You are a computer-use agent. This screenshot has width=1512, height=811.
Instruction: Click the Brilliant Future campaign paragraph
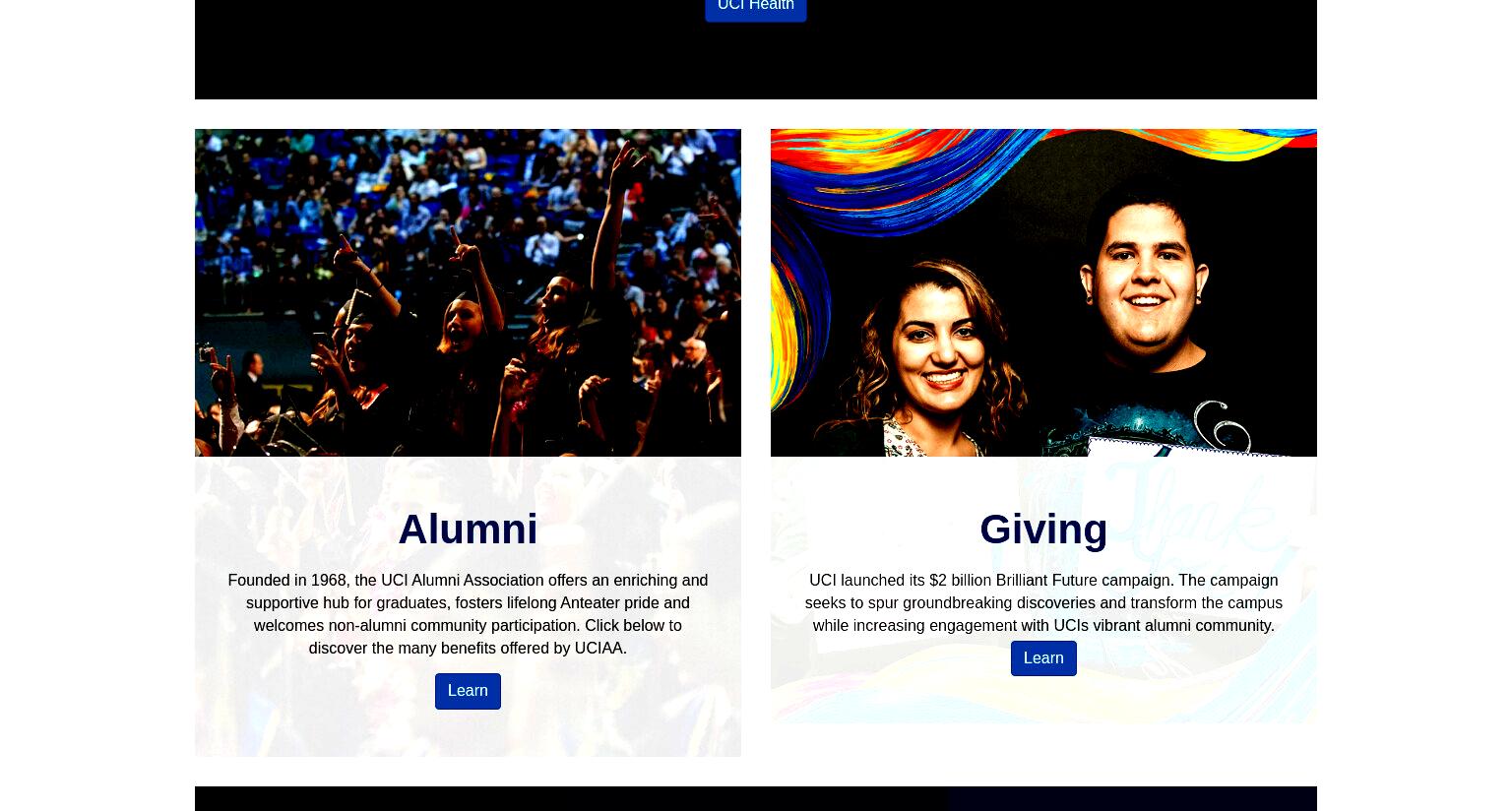(1043, 602)
